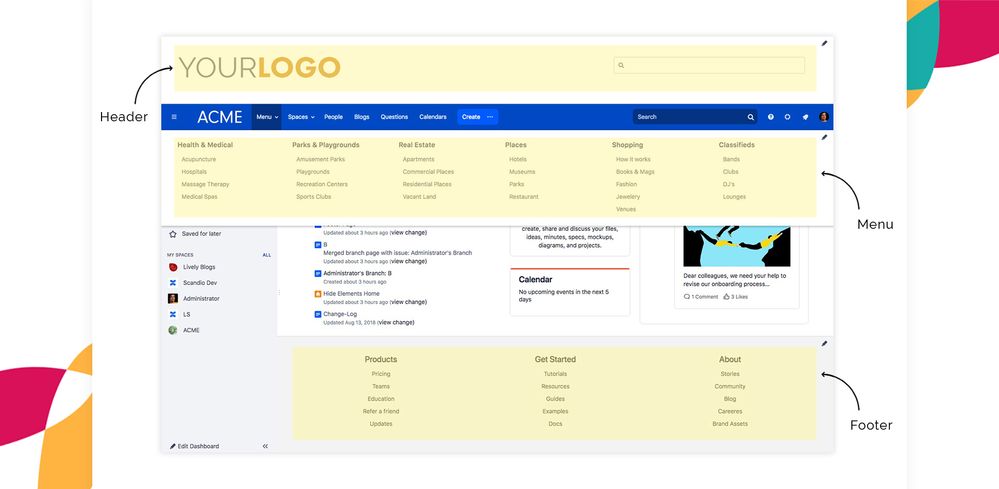Click the pencil edit icon above footer

tap(824, 343)
